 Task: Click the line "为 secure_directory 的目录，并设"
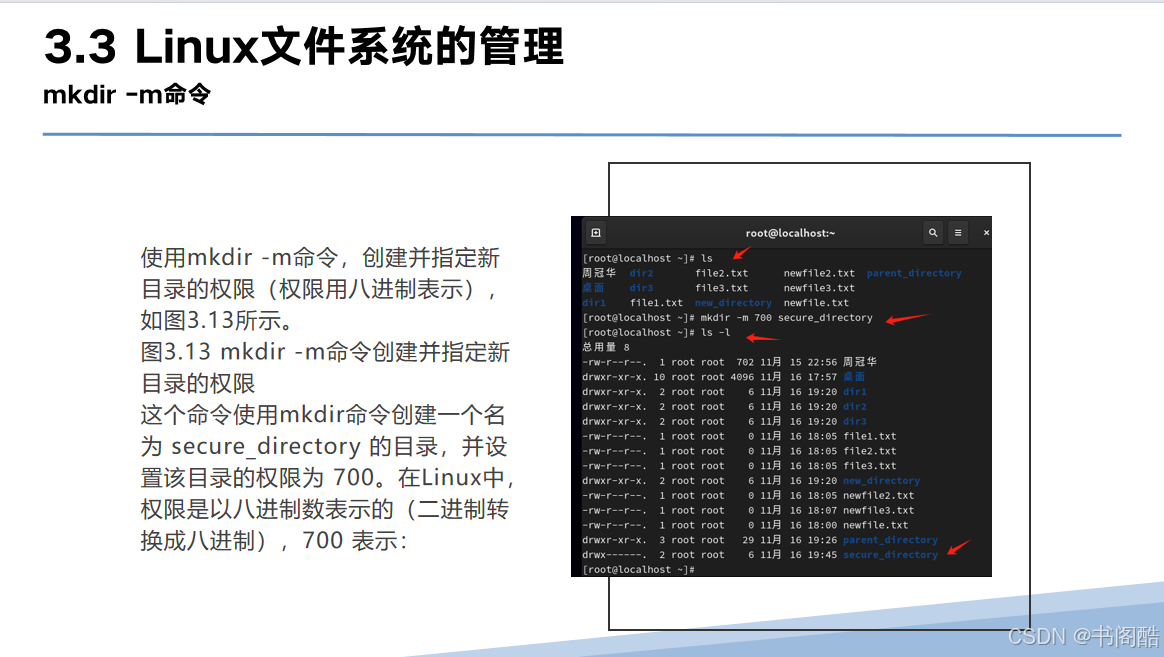tap(324, 446)
